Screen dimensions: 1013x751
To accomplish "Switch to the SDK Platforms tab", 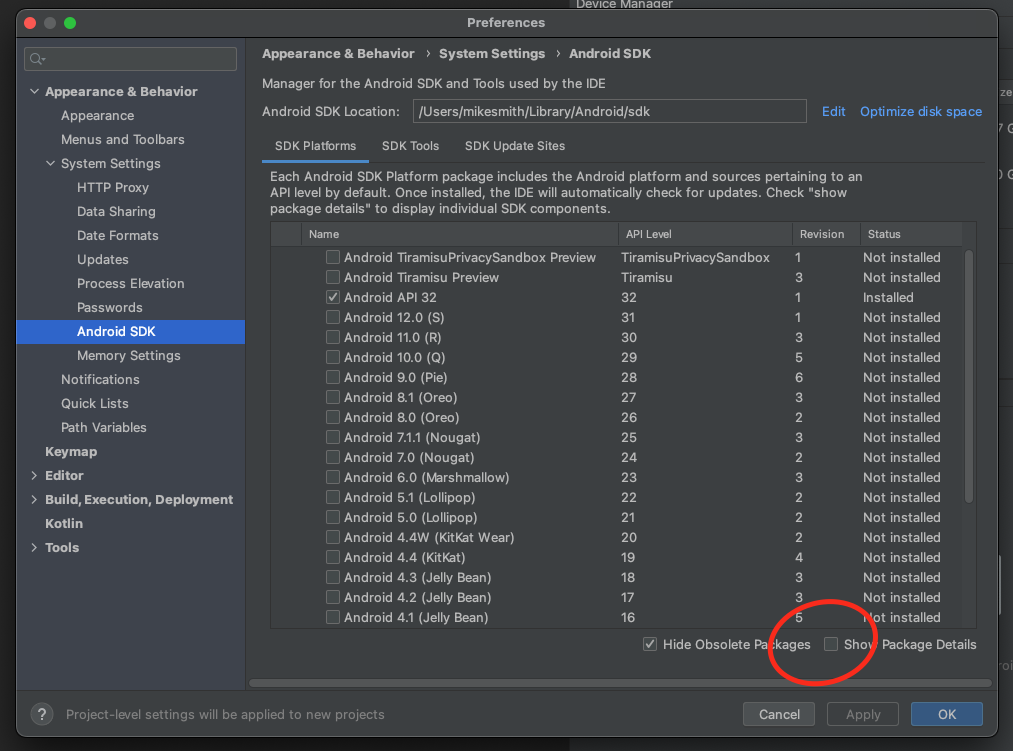I will click(315, 146).
